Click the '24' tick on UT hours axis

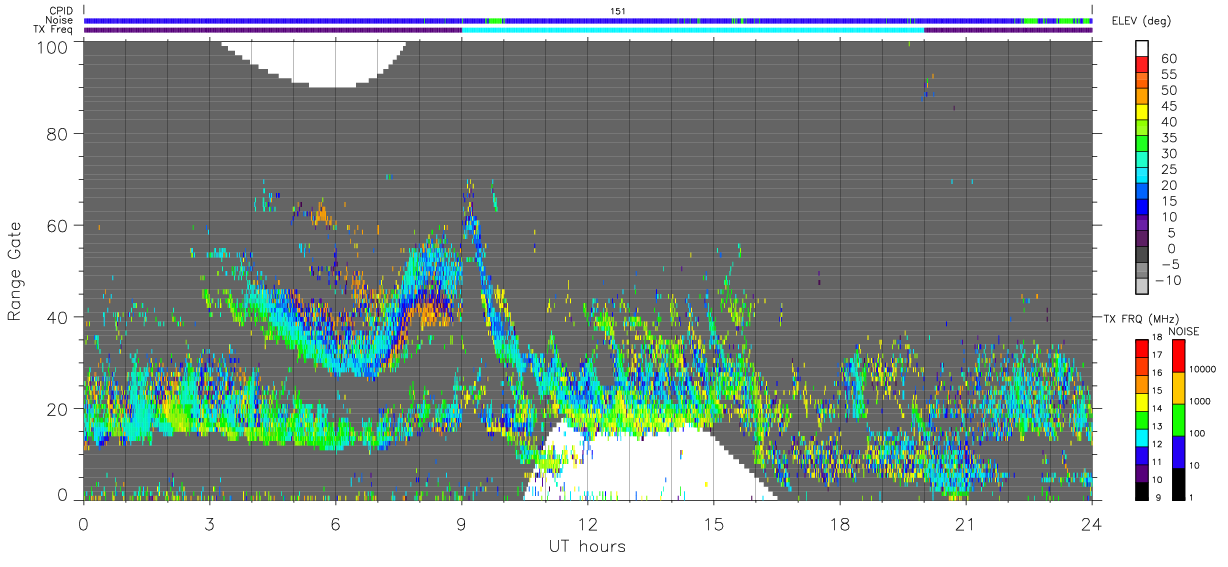pos(1092,524)
